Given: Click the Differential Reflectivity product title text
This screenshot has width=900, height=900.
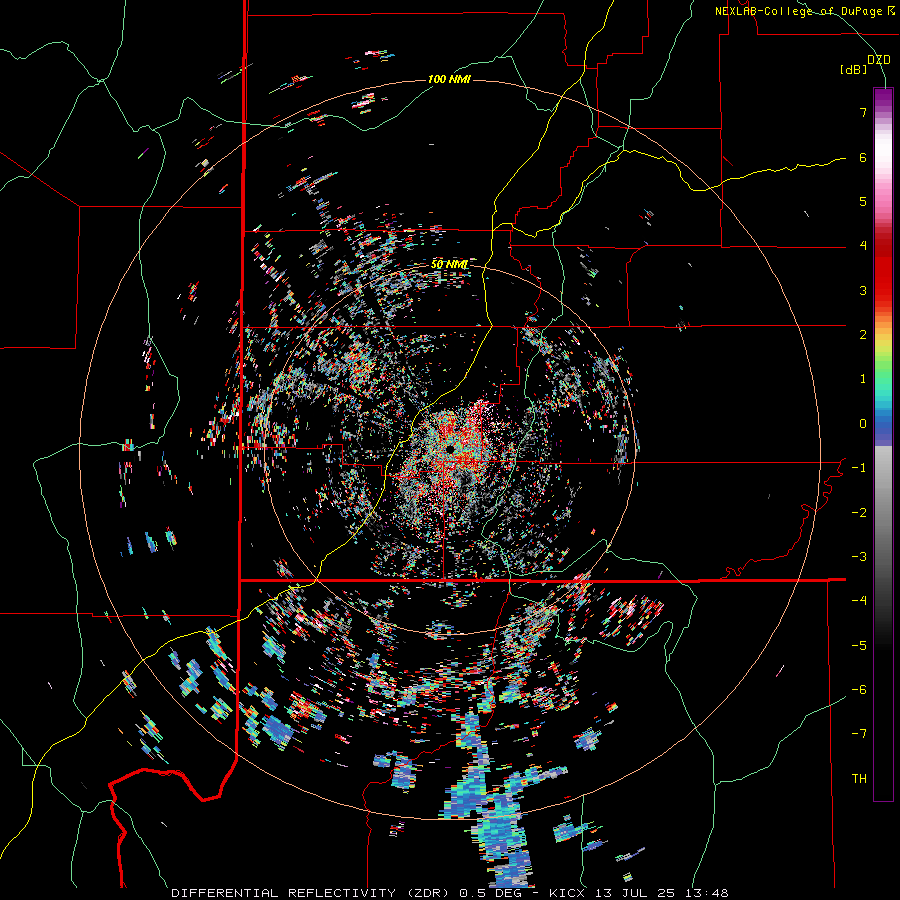Looking at the screenshot, I should 312,893.
